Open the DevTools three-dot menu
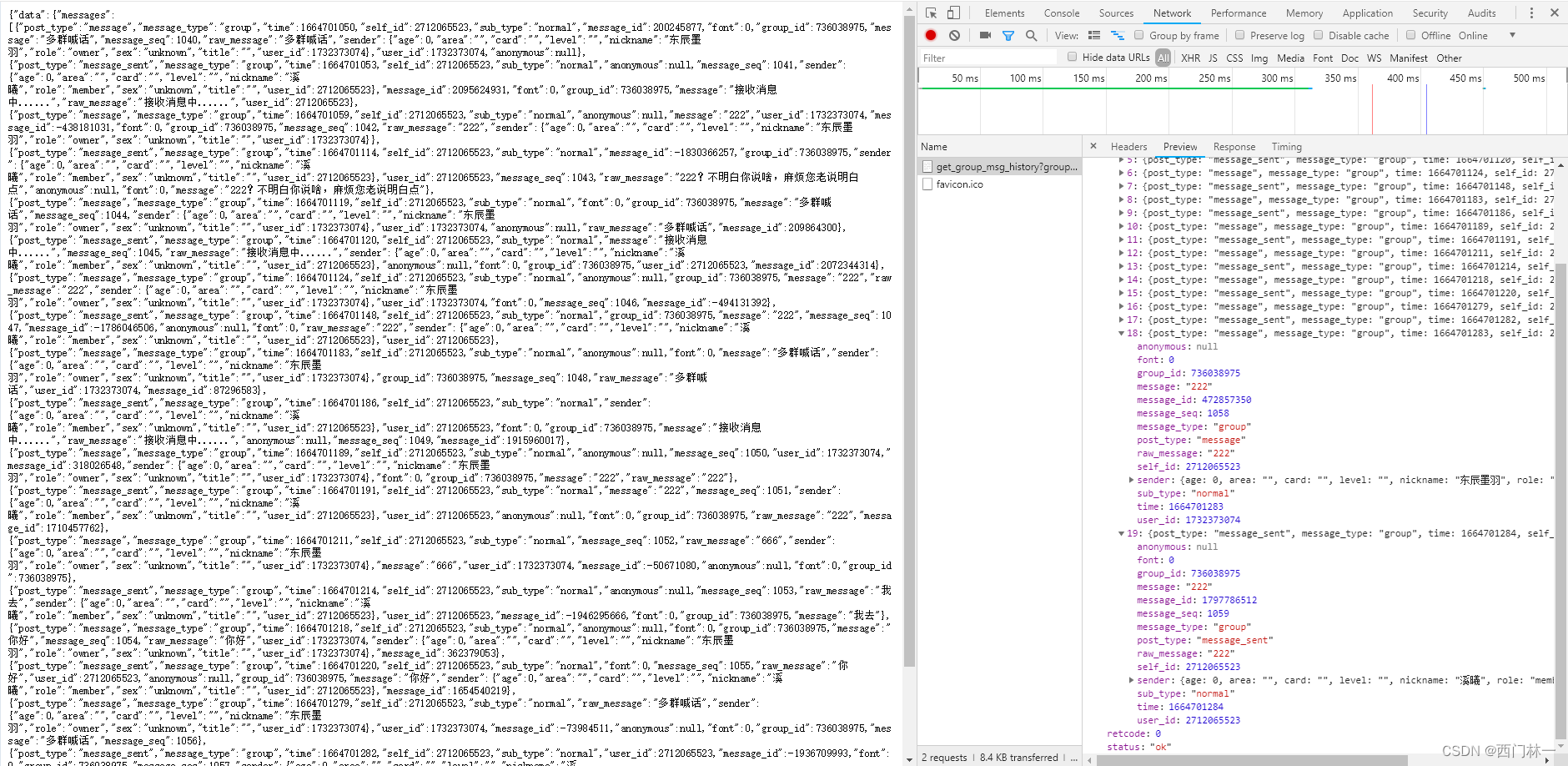Viewport: 1568px width, 766px height. coord(1532,13)
